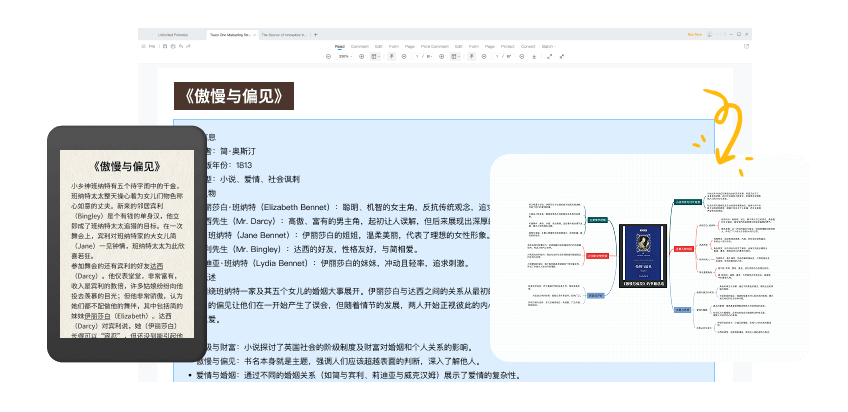This screenshot has width=848, height=412.
Task: Click the print icon in toolbar
Action: (x=173, y=46)
